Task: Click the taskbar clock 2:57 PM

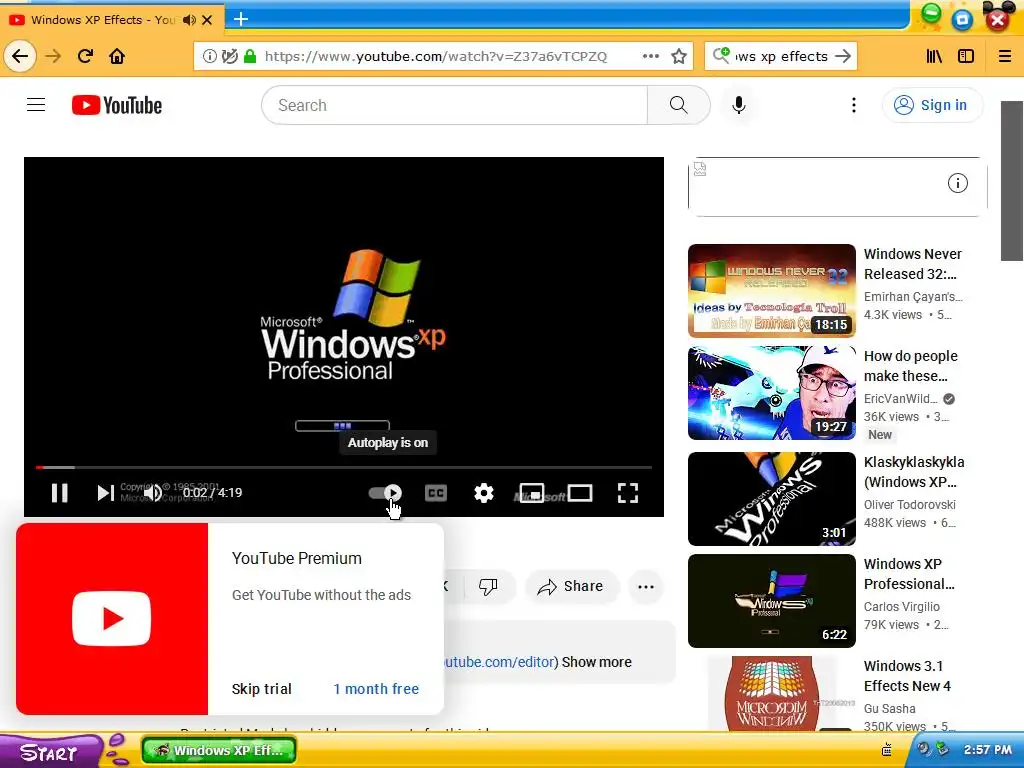Action: click(x=987, y=750)
